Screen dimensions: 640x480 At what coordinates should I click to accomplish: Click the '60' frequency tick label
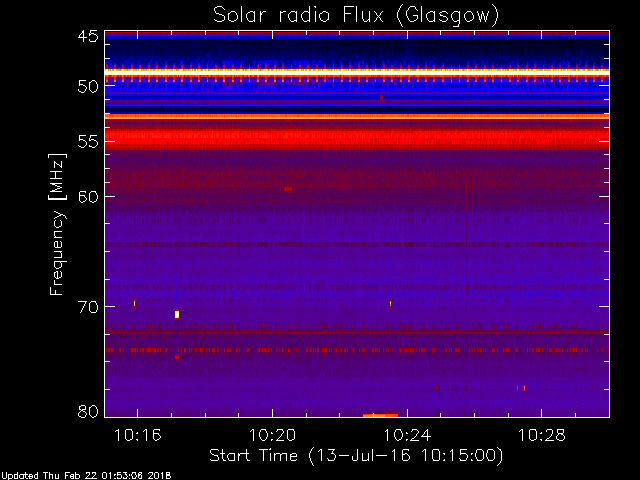88,196
